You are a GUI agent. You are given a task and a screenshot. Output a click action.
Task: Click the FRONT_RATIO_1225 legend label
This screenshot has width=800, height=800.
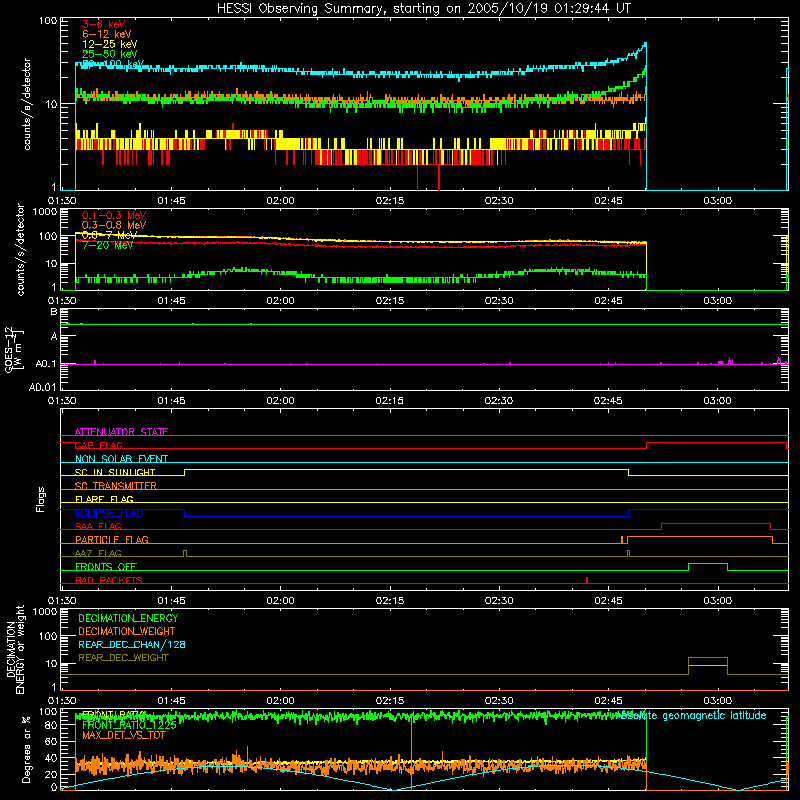[x=129, y=725]
